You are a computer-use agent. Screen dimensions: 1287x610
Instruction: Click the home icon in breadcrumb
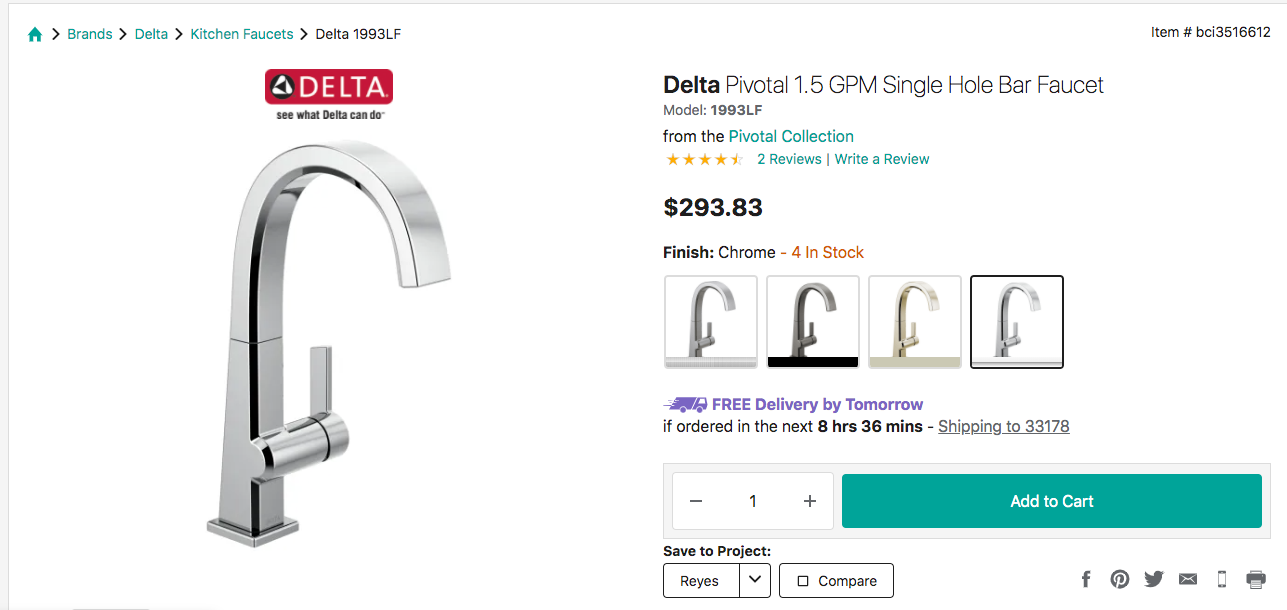click(35, 34)
